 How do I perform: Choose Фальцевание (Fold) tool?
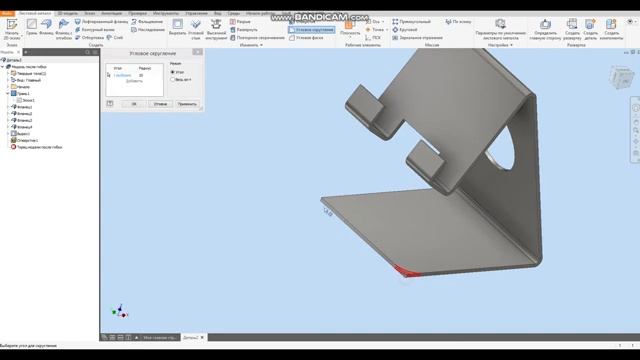pyautogui.click(x=147, y=22)
